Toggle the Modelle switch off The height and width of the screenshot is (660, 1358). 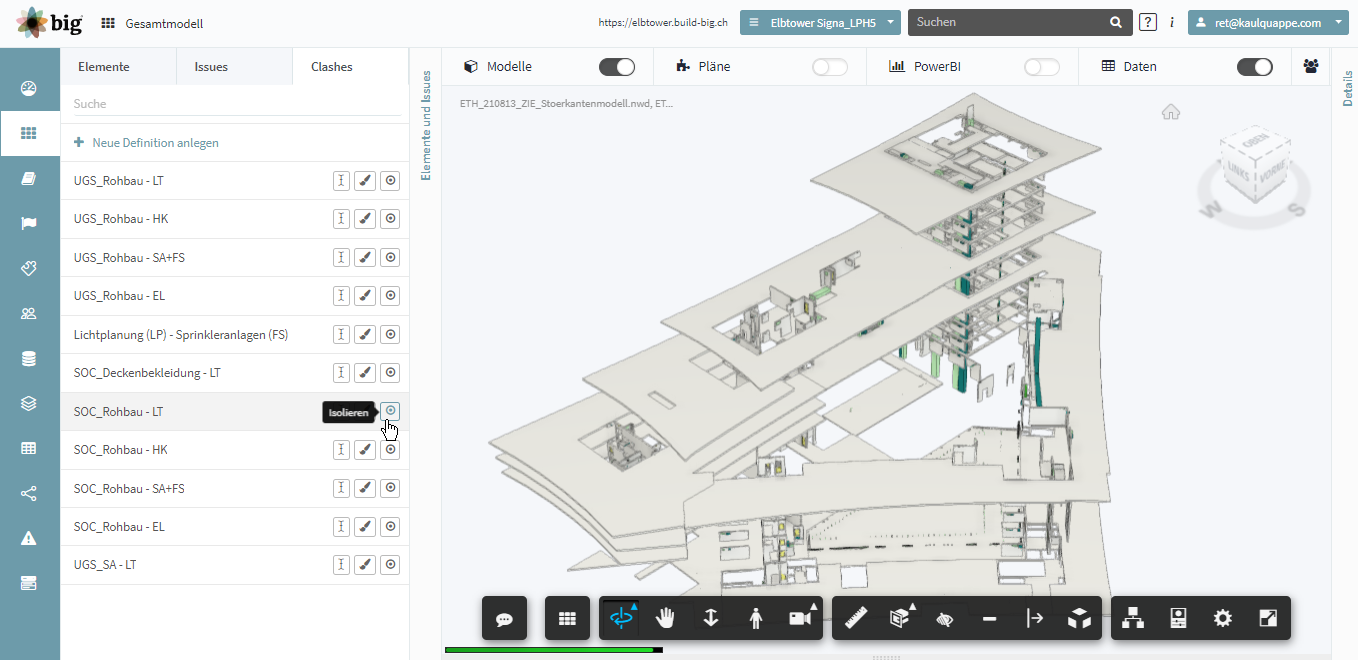pyautogui.click(x=617, y=67)
